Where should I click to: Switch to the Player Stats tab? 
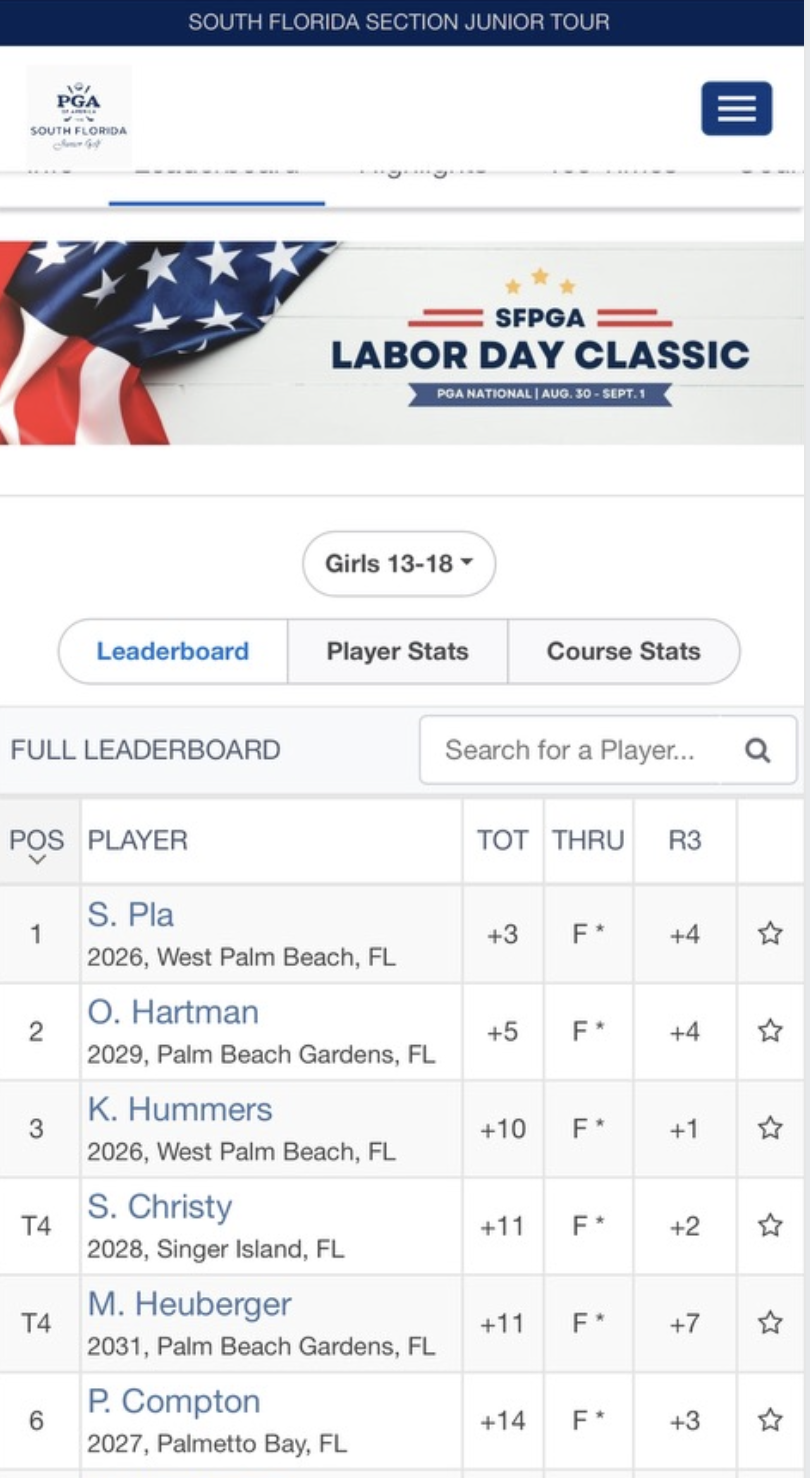[x=397, y=651]
